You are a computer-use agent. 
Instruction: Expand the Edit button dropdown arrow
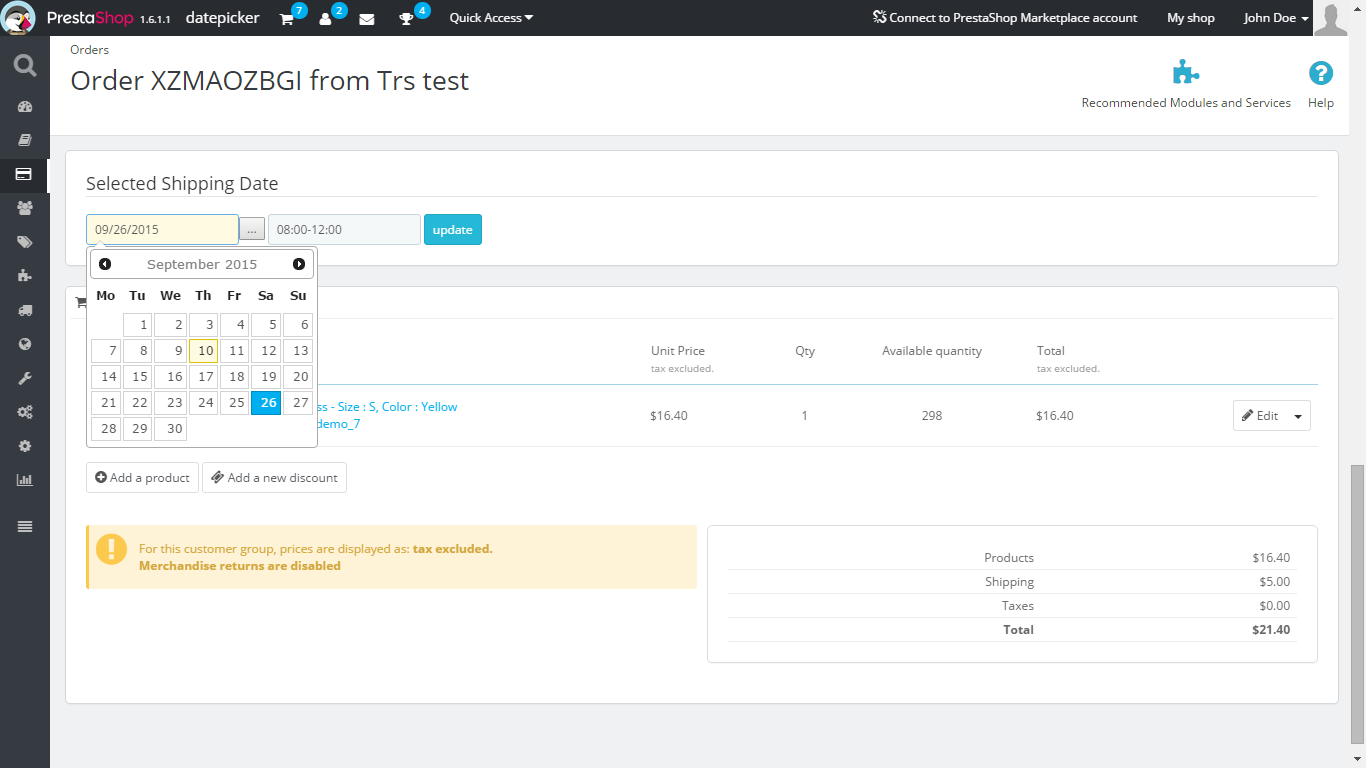[x=1299, y=416]
